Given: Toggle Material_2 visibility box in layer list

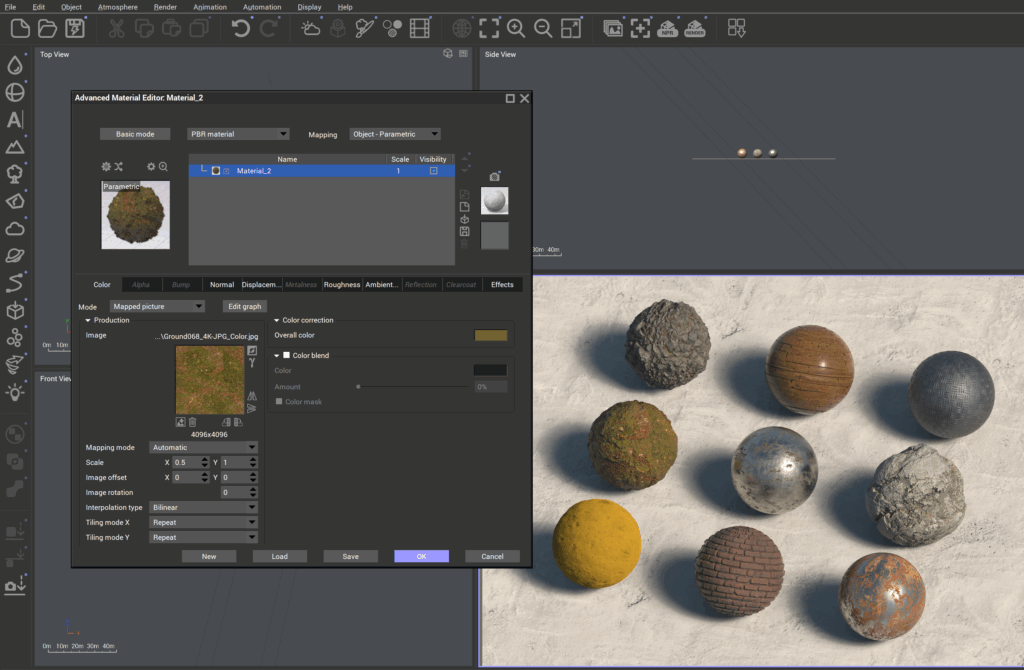Looking at the screenshot, I should click(x=433, y=171).
